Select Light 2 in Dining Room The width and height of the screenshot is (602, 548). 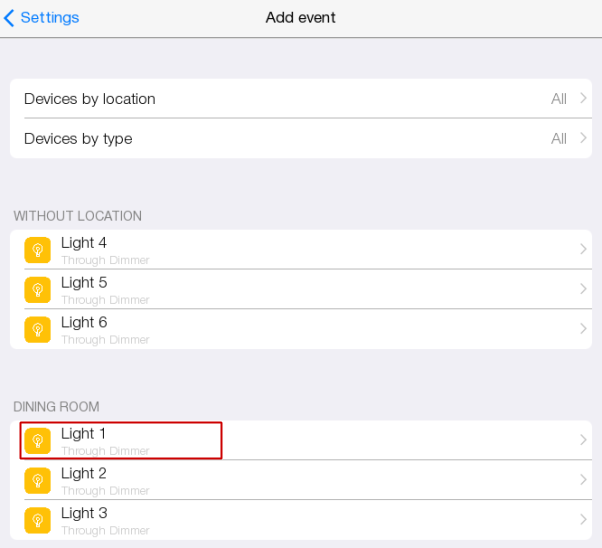[x=84, y=474]
